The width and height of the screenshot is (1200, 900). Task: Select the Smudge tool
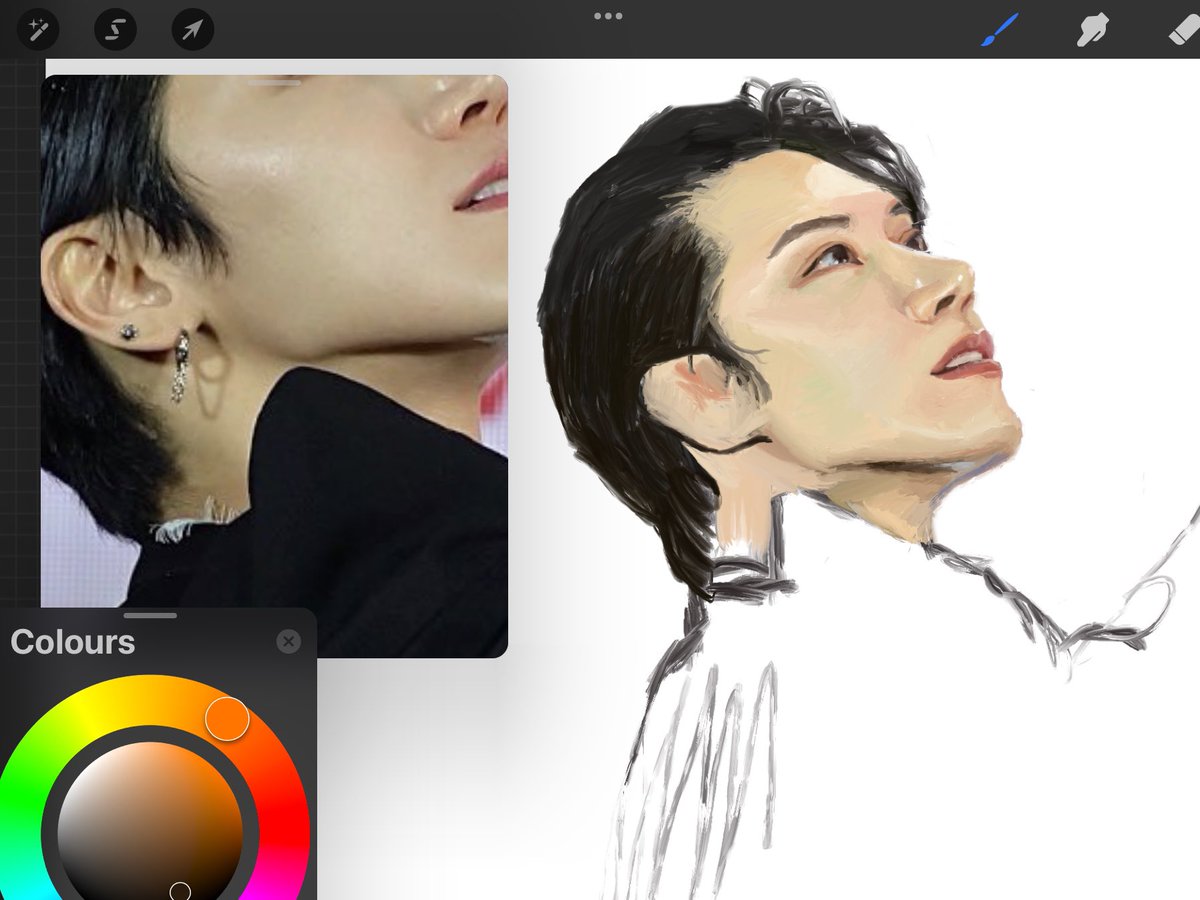point(1091,30)
